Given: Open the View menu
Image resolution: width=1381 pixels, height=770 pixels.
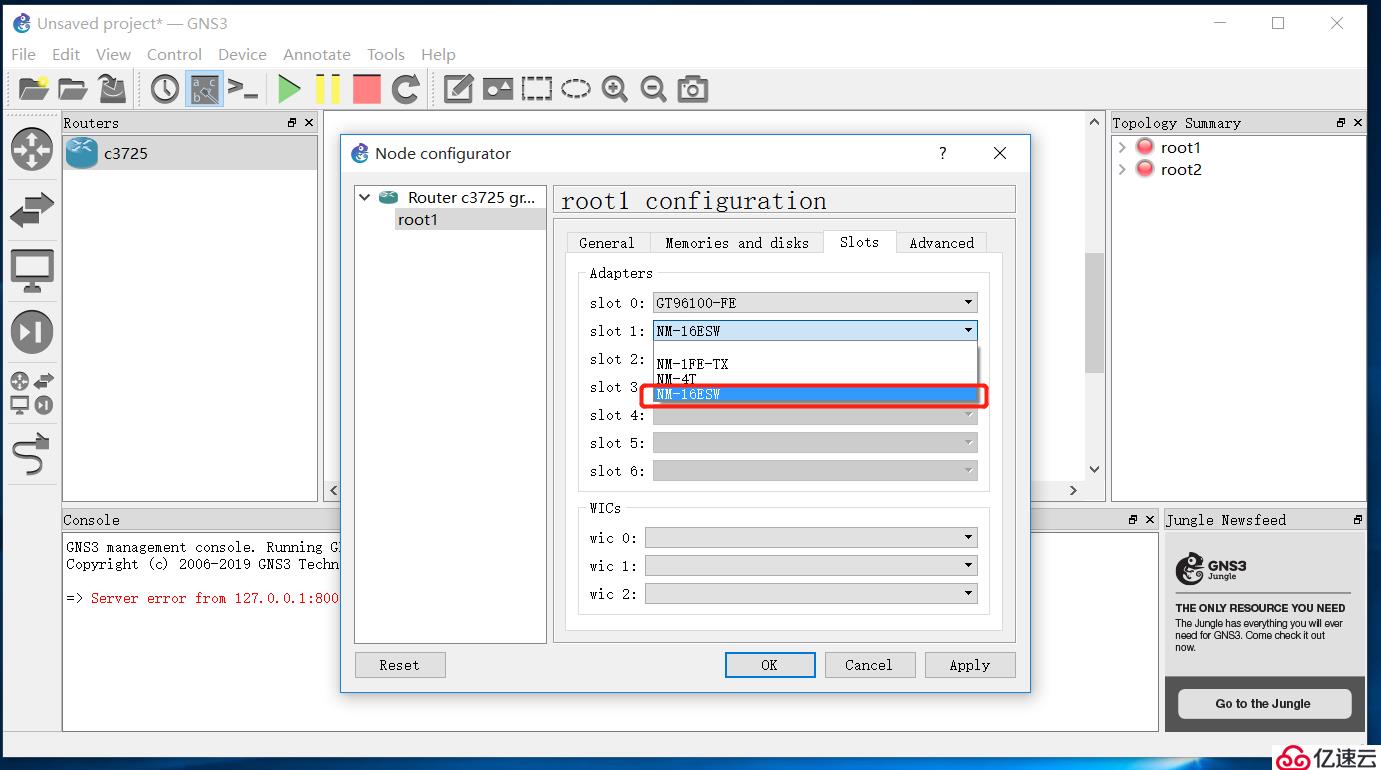Looking at the screenshot, I should click(113, 54).
